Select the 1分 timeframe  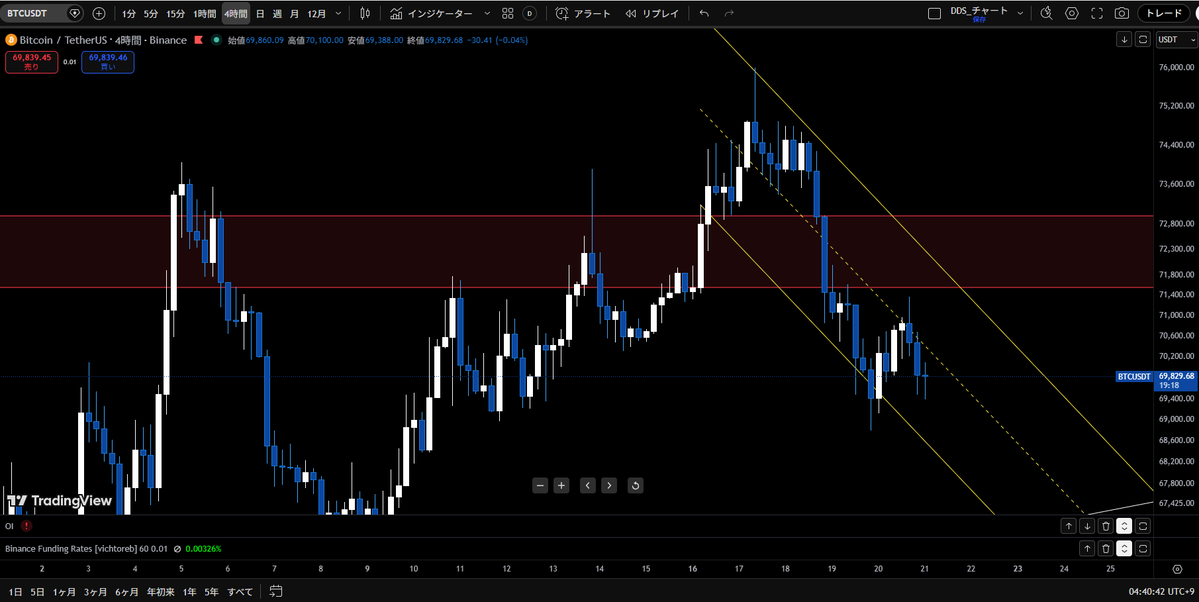[129, 14]
